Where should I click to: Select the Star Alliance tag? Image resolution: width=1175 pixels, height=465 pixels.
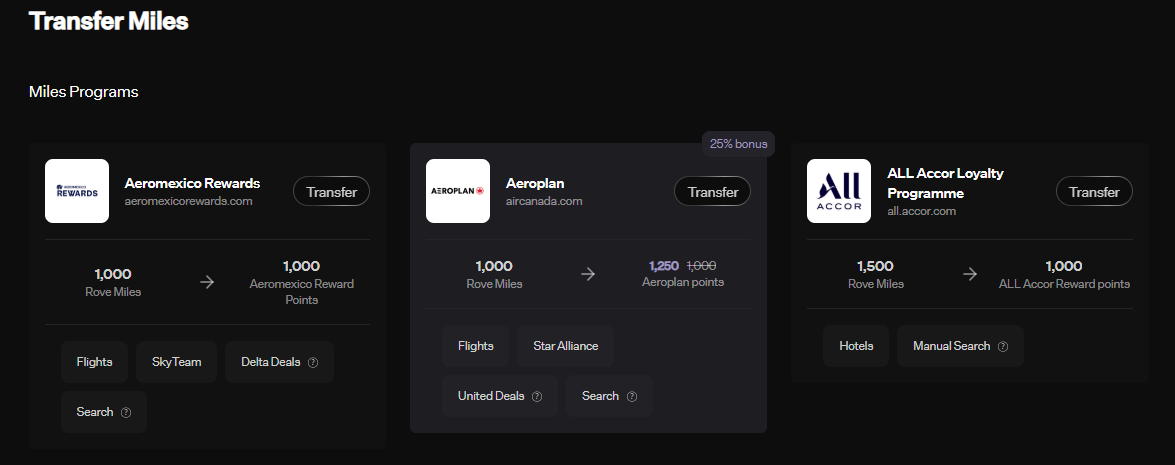point(566,346)
